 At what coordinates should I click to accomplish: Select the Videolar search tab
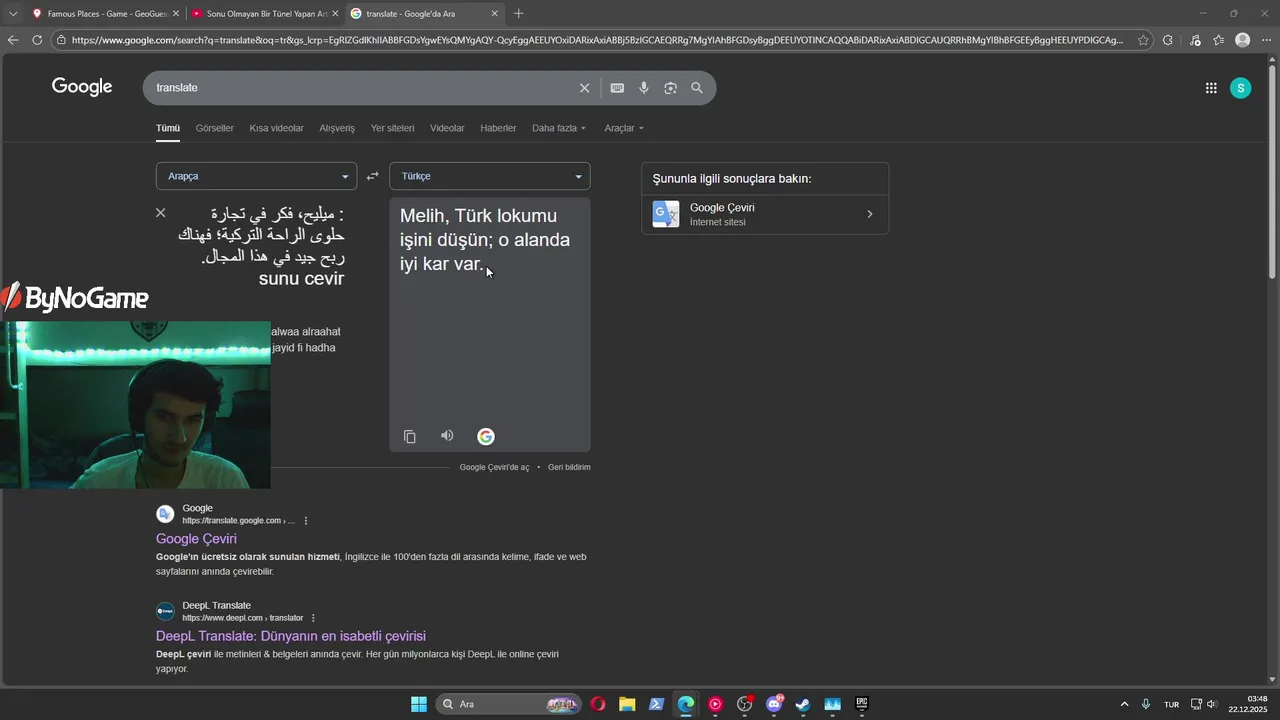tap(447, 128)
